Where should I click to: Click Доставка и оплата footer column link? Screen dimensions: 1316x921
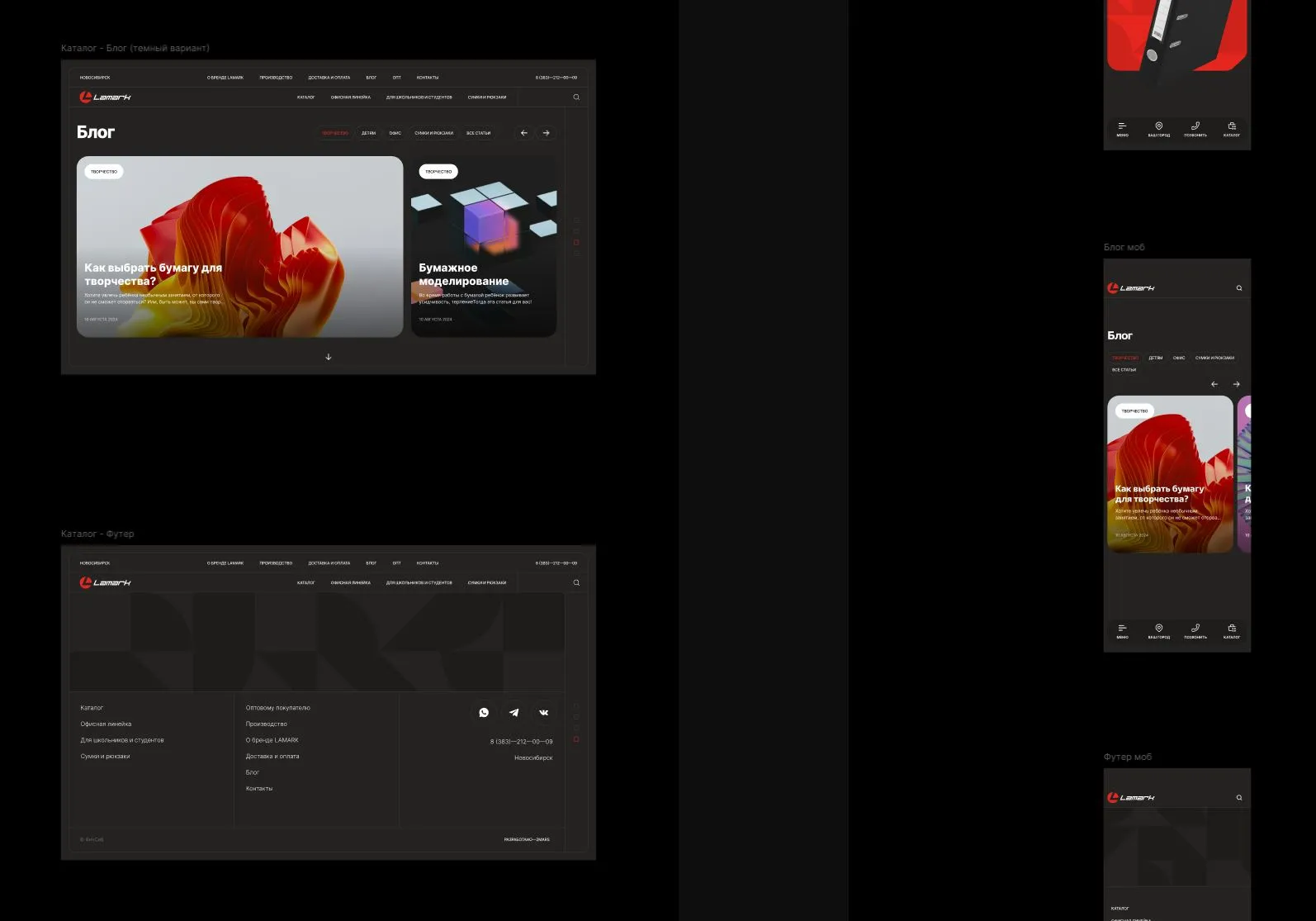pos(272,757)
